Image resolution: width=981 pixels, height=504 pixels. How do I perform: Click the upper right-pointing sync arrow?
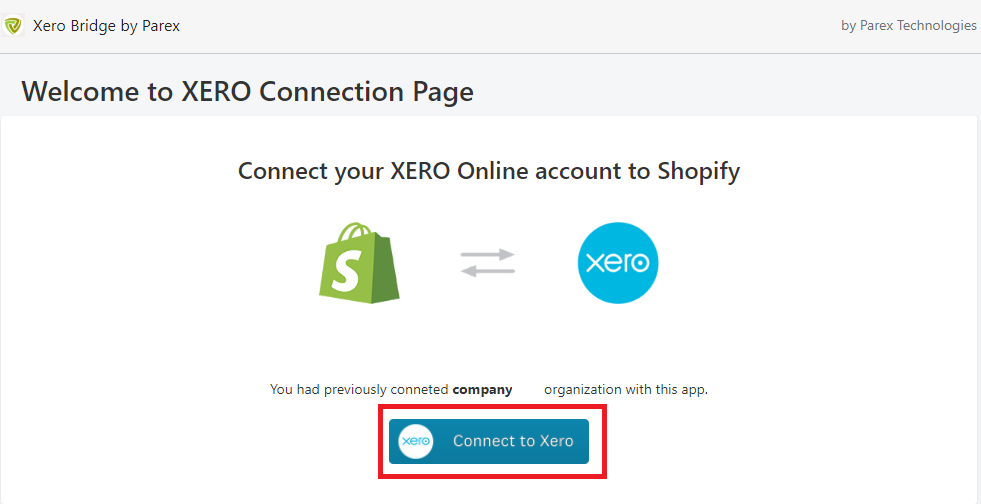488,255
